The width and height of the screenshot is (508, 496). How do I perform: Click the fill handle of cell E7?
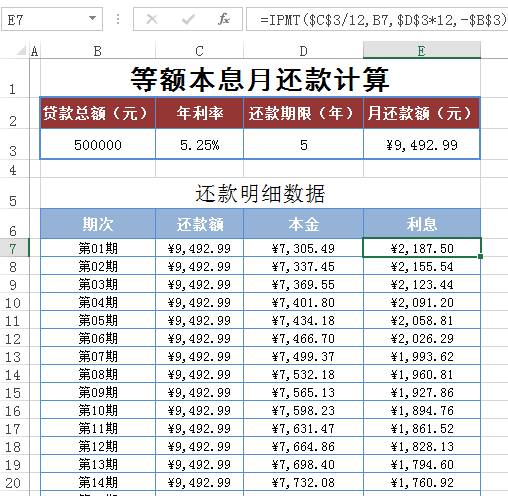(480, 256)
